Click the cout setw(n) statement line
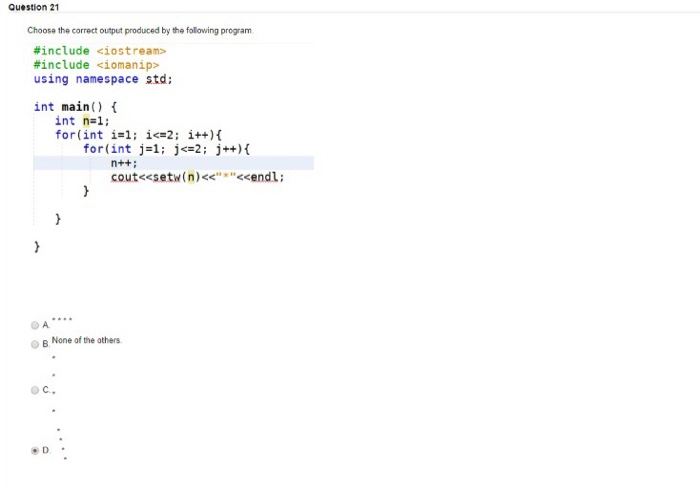 coord(197,177)
